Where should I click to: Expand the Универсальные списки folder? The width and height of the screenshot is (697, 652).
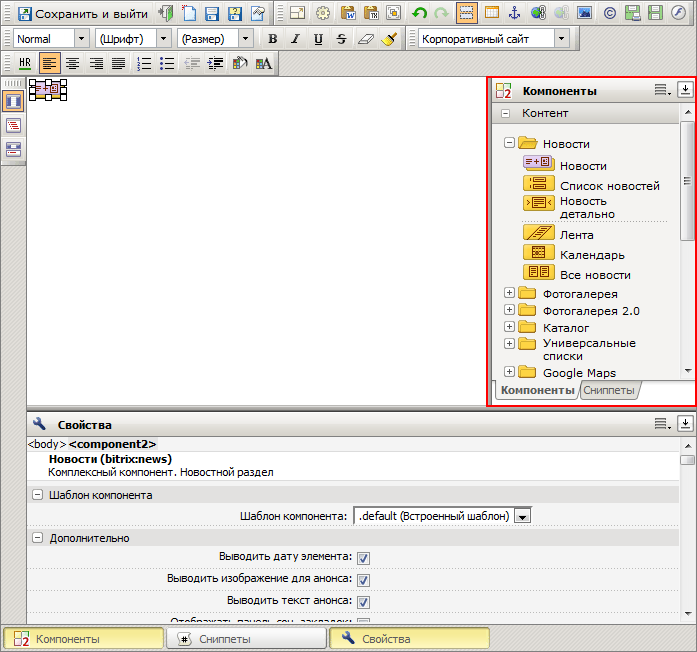point(509,344)
